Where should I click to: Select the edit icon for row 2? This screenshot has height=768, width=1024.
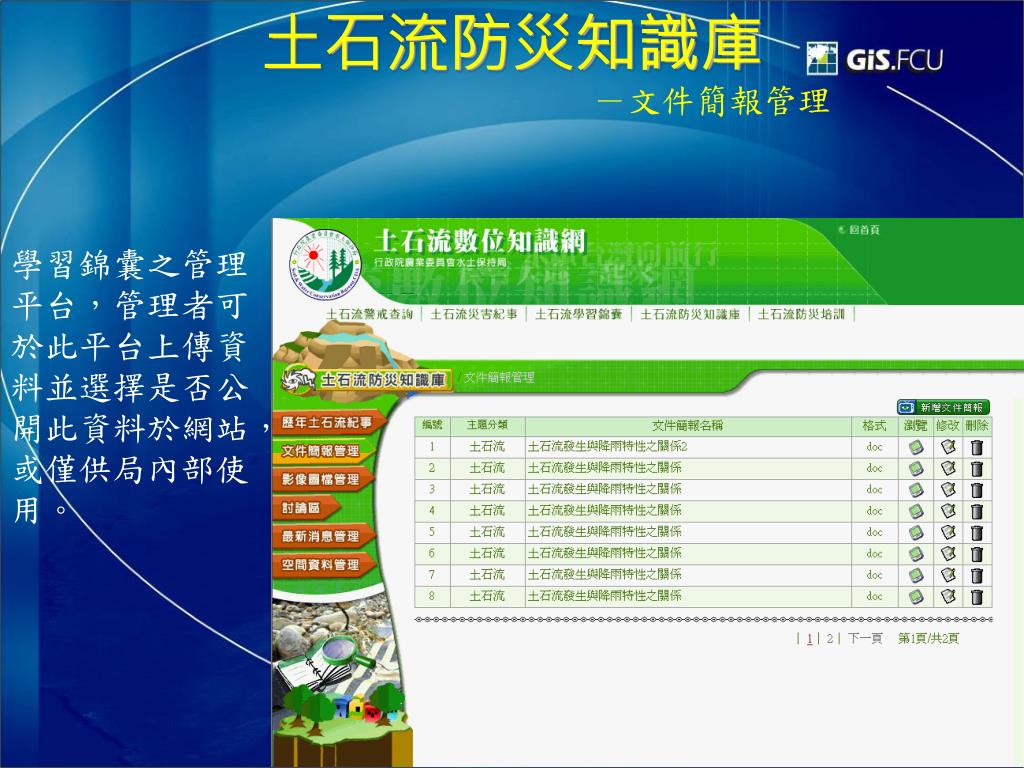(948, 469)
